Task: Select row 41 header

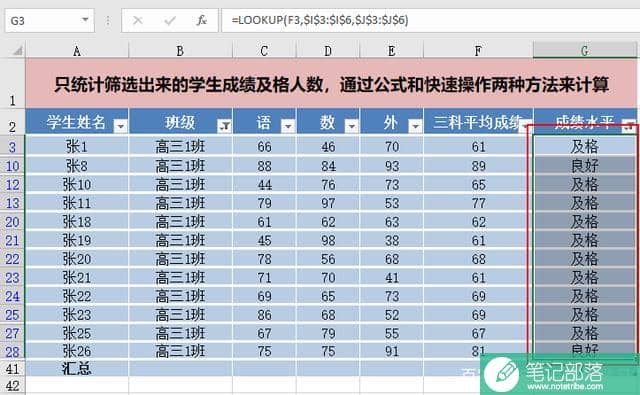Action: pyautogui.click(x=12, y=369)
